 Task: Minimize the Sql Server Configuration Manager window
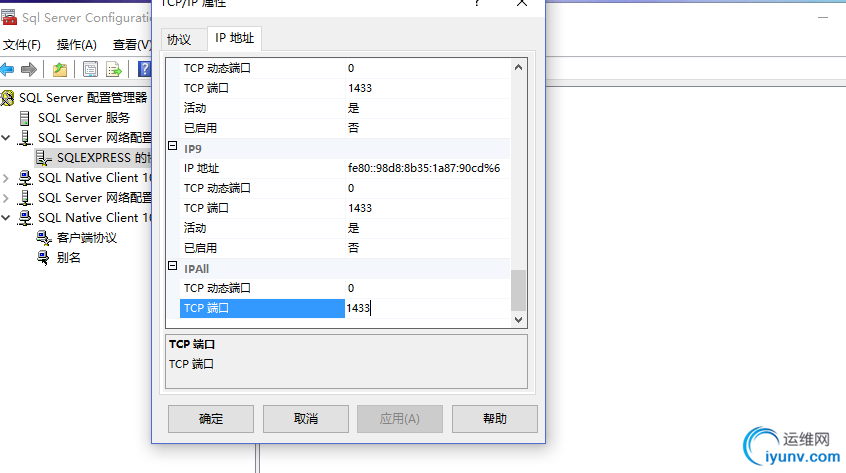pyautogui.click(x=823, y=17)
